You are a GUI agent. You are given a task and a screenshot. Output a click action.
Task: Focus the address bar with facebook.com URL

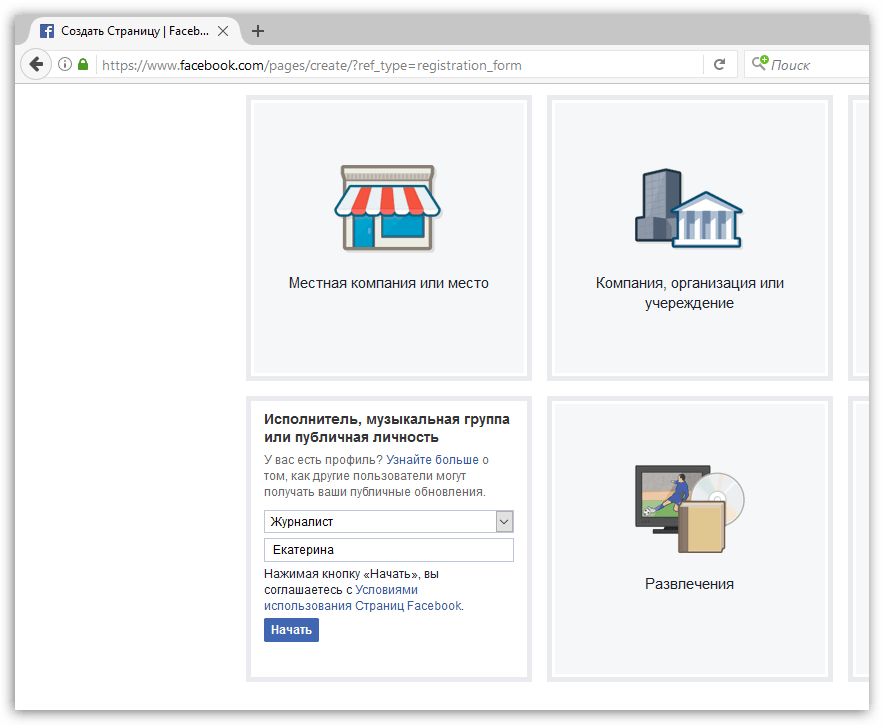coord(400,65)
